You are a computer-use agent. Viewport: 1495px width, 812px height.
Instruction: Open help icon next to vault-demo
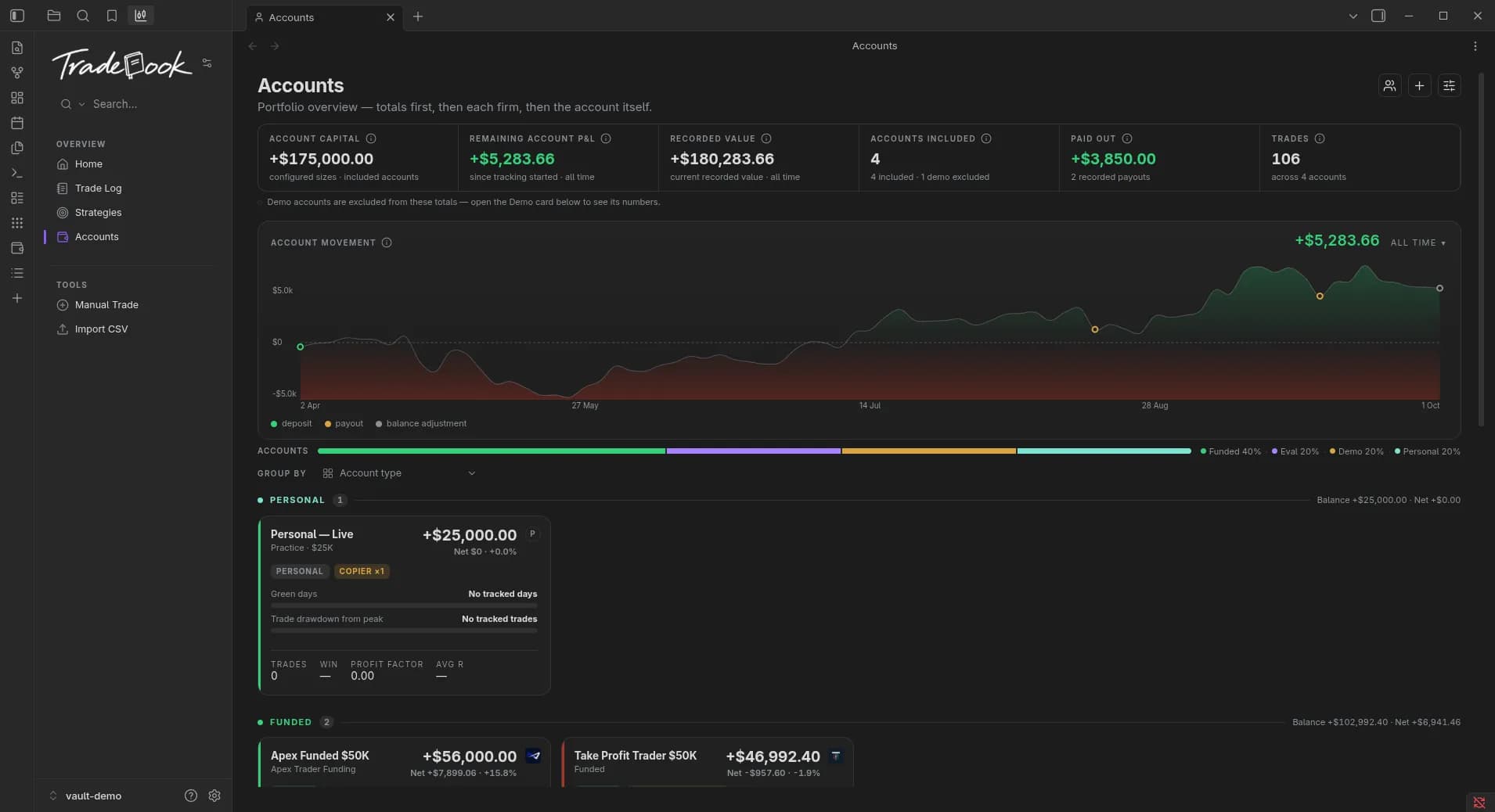pos(190,796)
